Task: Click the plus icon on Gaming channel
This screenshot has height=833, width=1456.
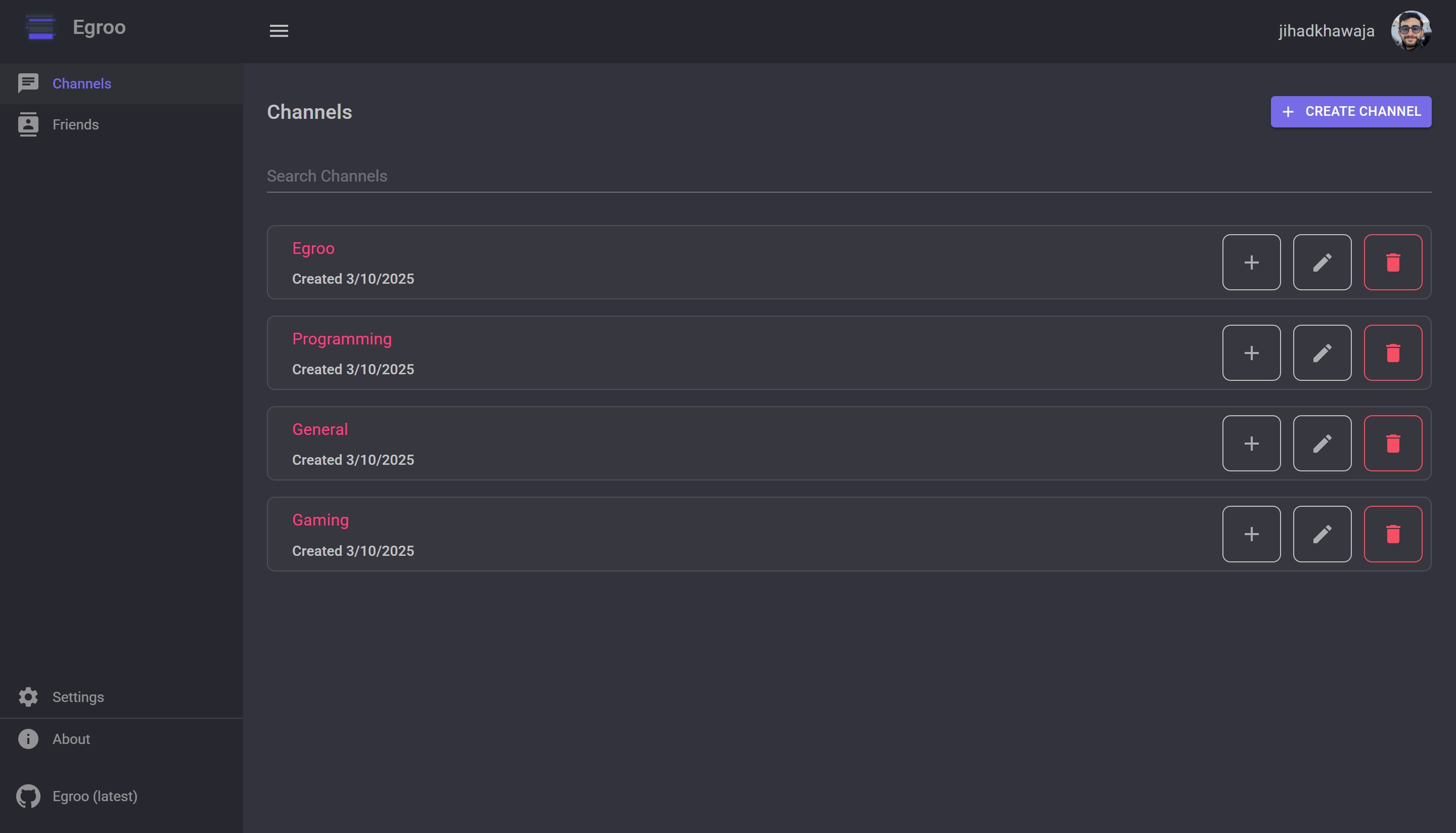Action: pos(1251,534)
